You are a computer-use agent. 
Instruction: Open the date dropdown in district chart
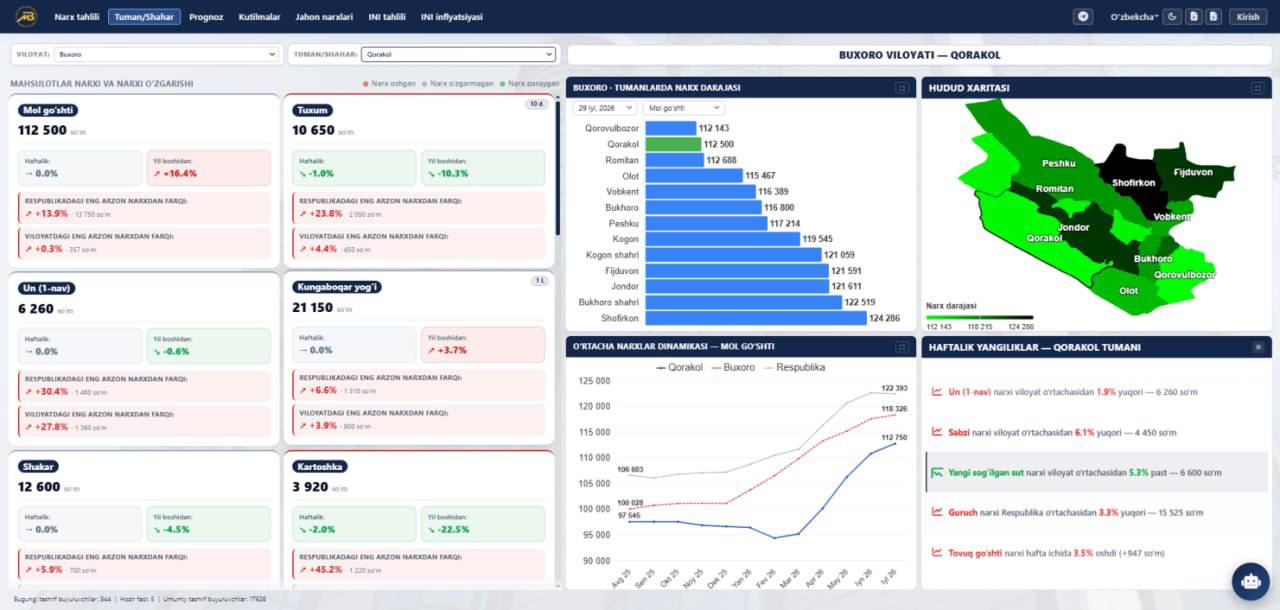(x=604, y=107)
